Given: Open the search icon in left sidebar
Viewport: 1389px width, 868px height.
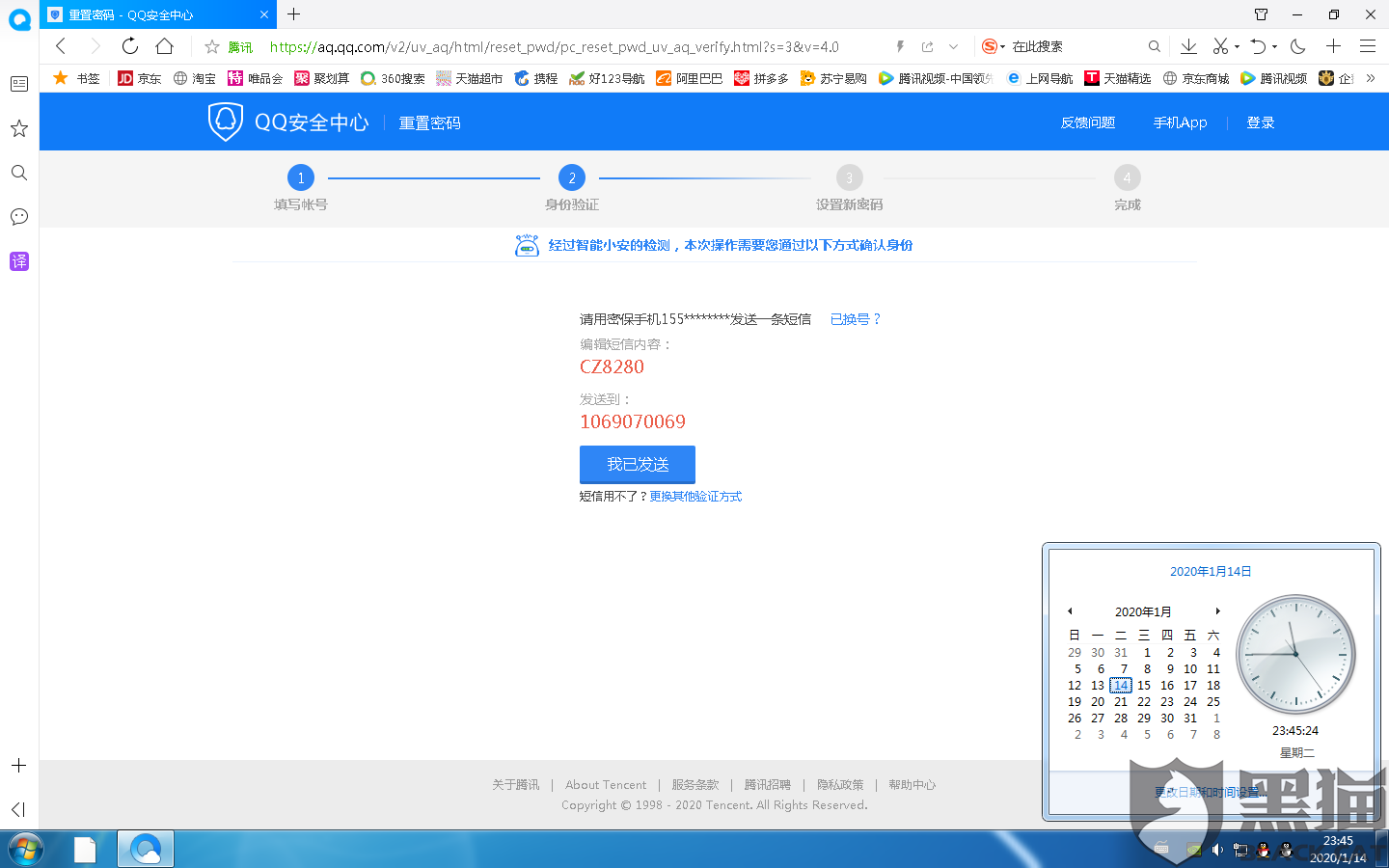Looking at the screenshot, I should (x=18, y=173).
